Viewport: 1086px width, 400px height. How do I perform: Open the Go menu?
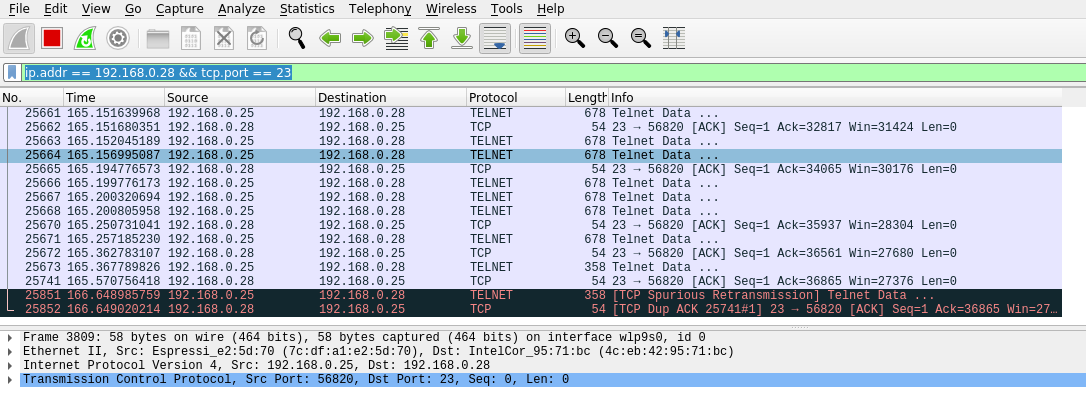(x=133, y=9)
